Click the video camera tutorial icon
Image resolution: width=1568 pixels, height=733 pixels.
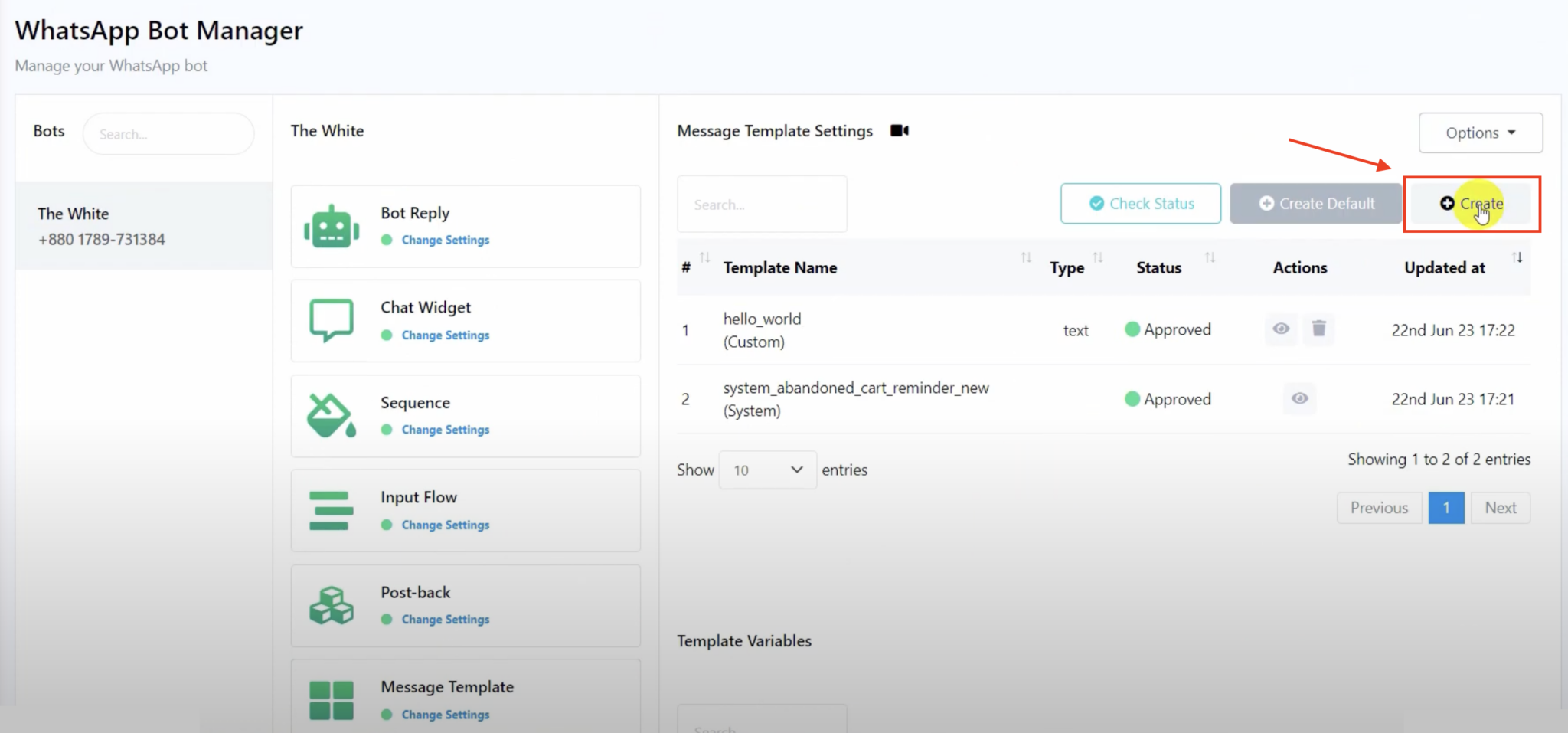coord(900,131)
